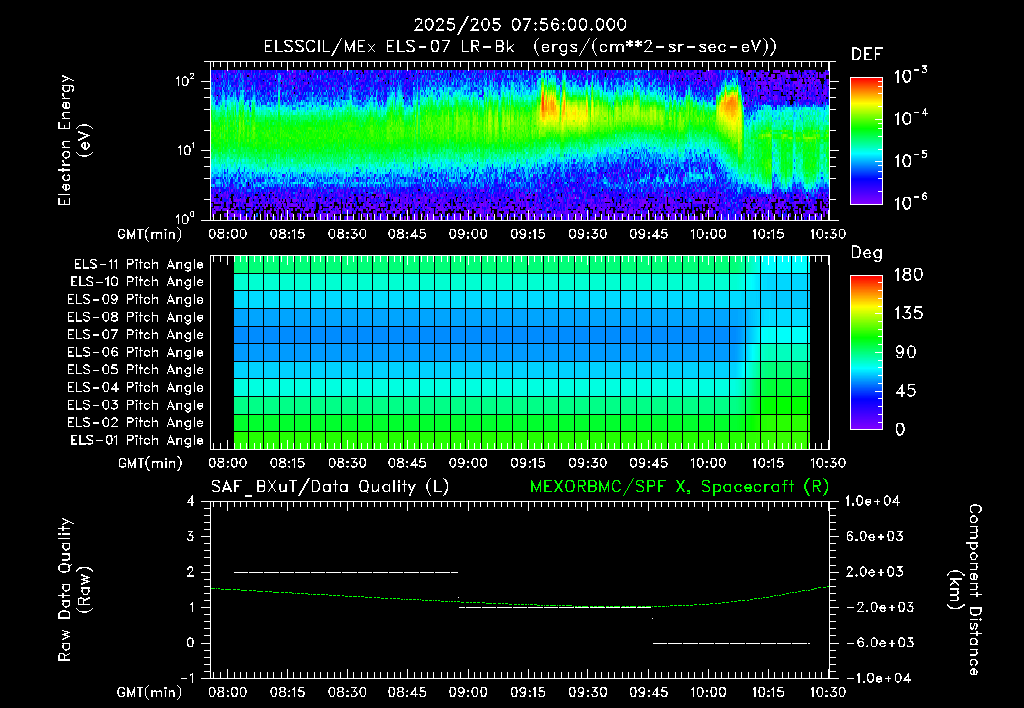
Task: Click the white data quality line at level 0
Action: tap(731, 643)
